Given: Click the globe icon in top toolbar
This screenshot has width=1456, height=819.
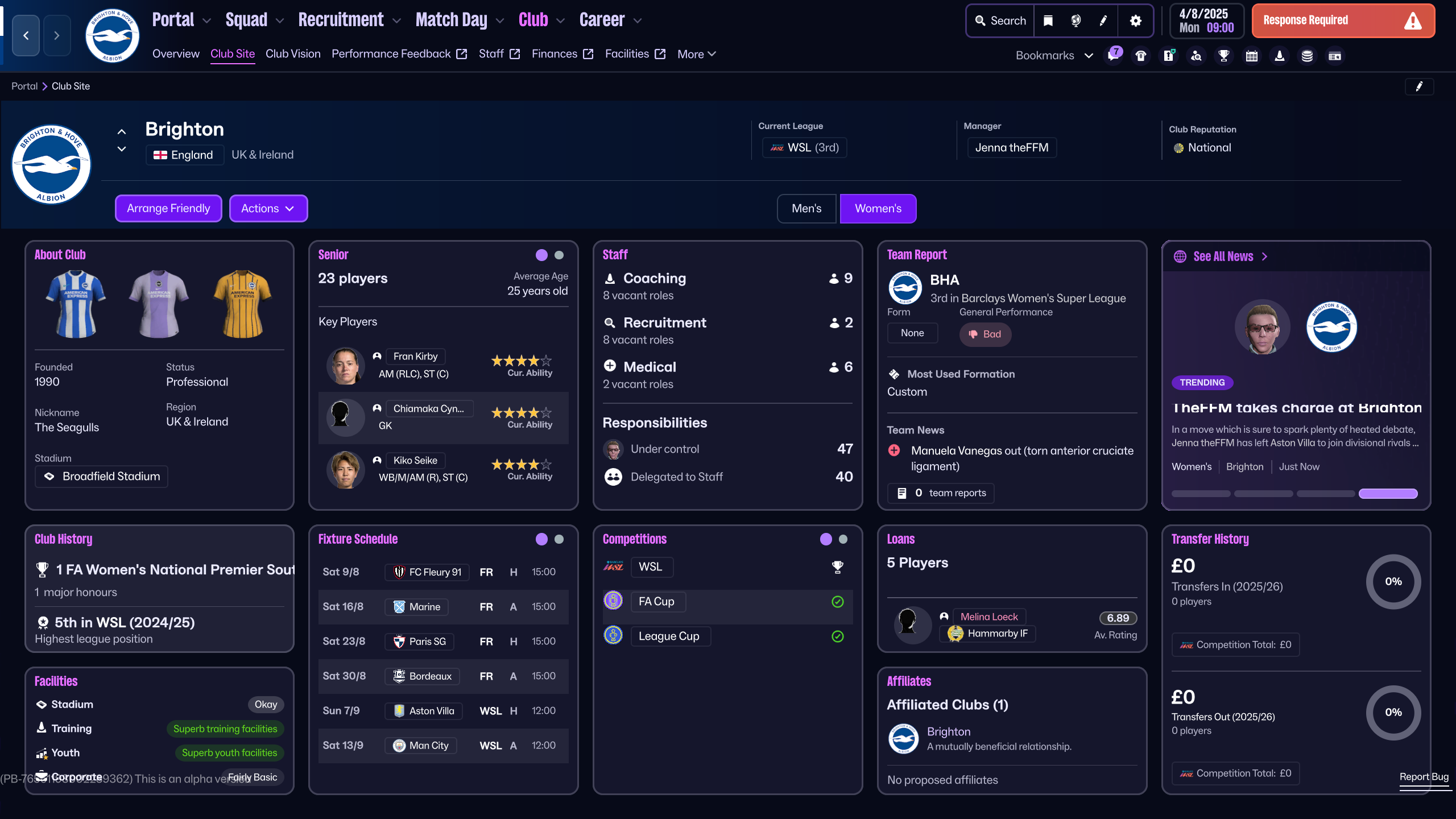Looking at the screenshot, I should (x=1076, y=20).
